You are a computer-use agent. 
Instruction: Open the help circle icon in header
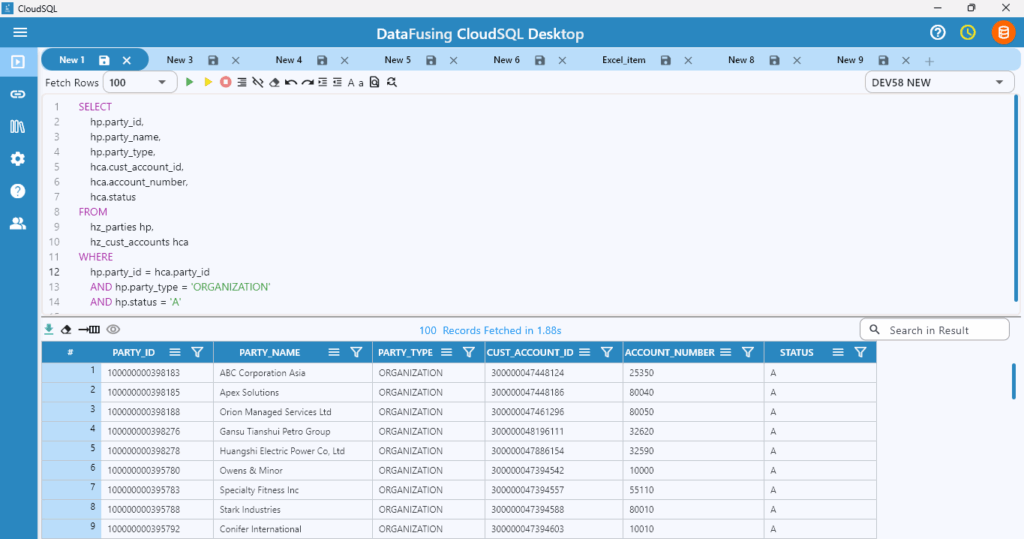point(938,32)
